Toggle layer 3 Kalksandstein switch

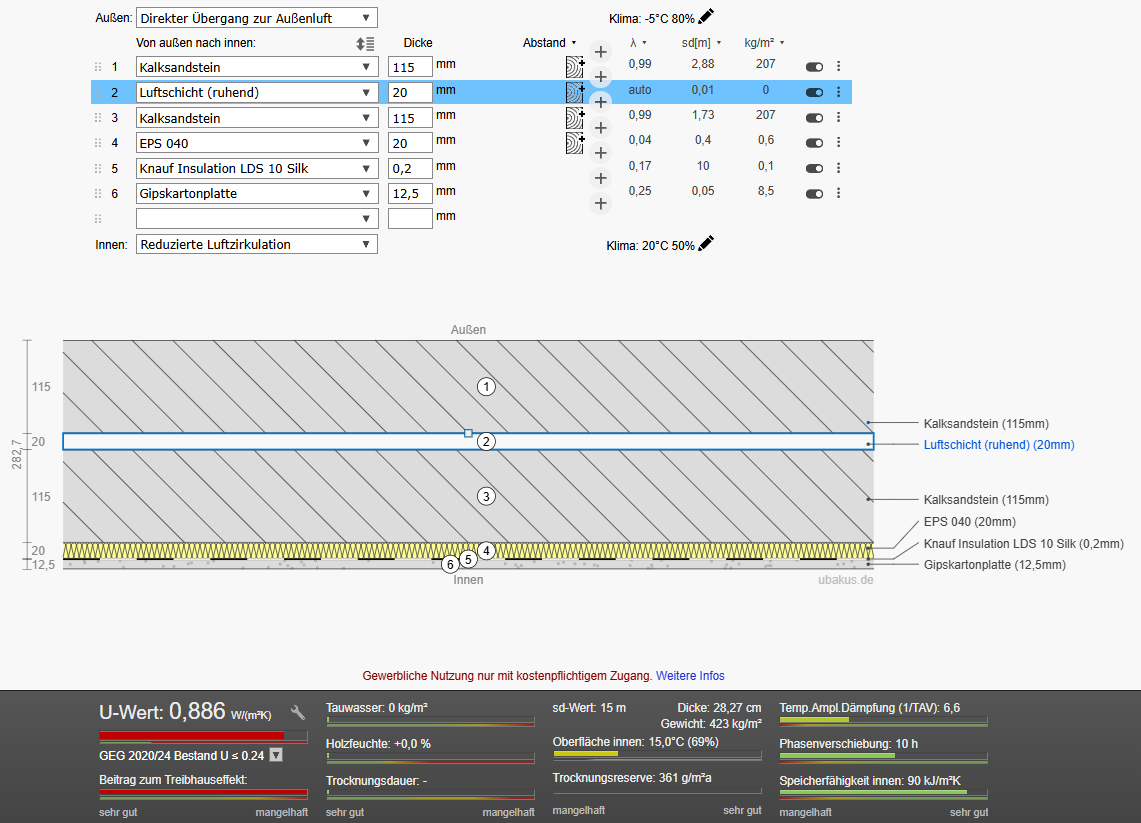(x=814, y=118)
